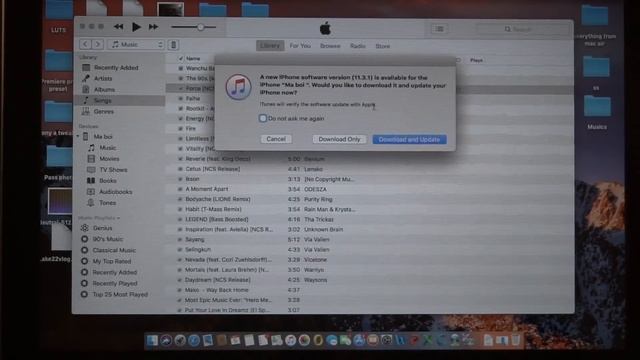Toggle checkbox for the Ibson song
The image size is (640, 360).
180,179
